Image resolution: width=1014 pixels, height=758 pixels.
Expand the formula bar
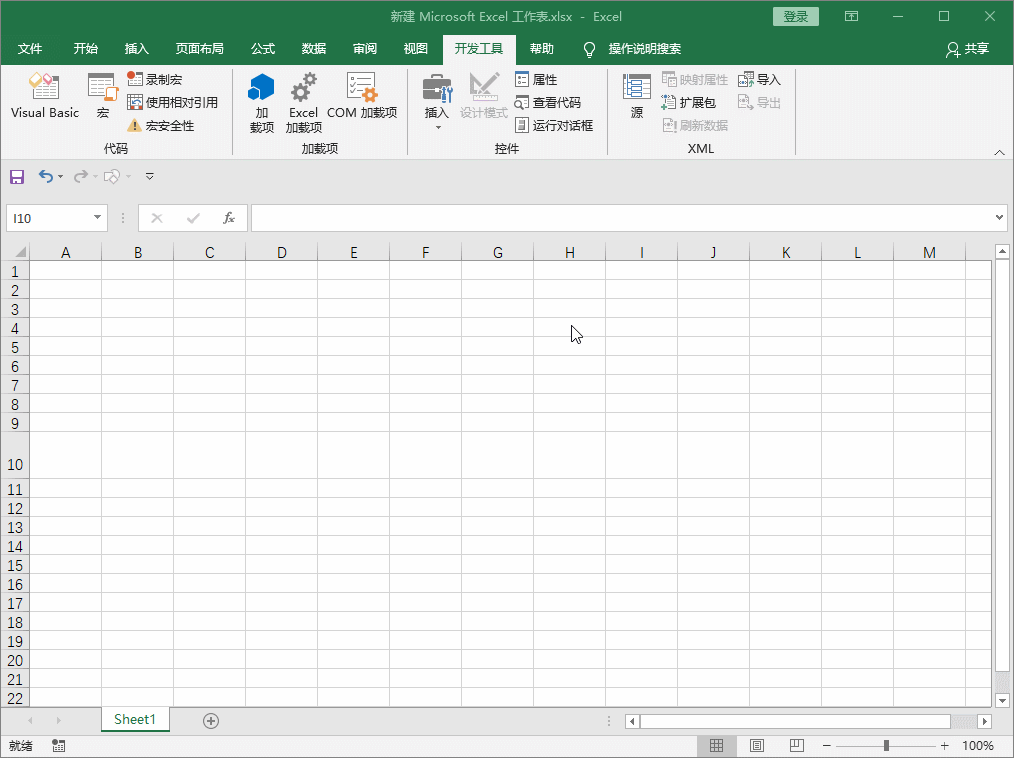[1000, 218]
